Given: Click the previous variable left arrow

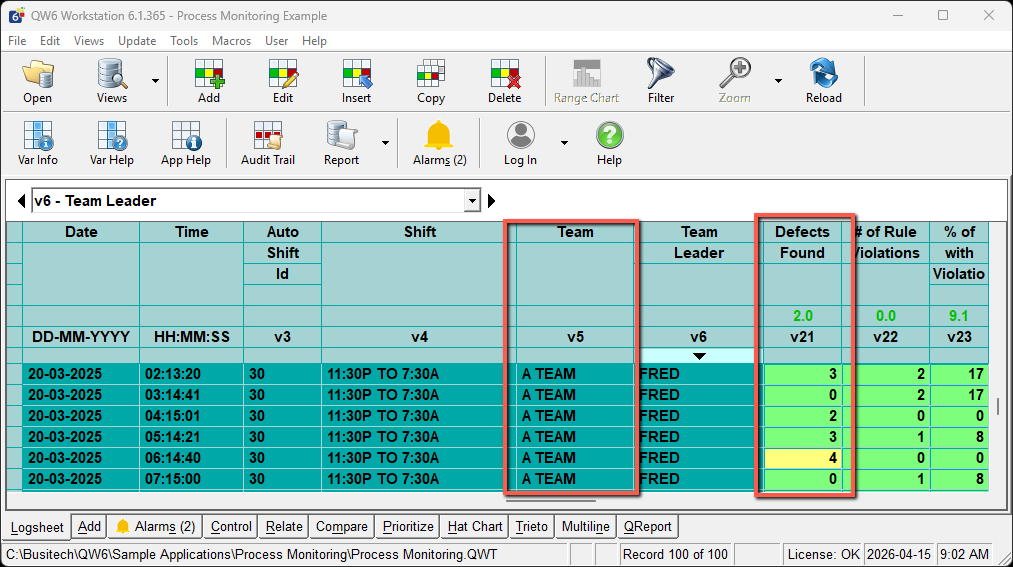Looking at the screenshot, I should (x=21, y=201).
